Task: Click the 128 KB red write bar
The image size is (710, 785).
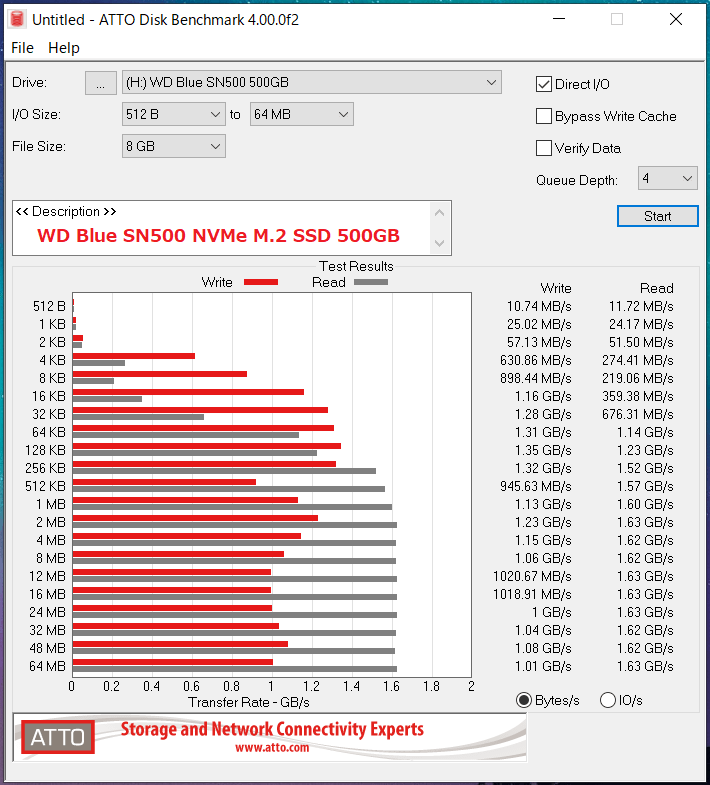Action: coord(207,446)
